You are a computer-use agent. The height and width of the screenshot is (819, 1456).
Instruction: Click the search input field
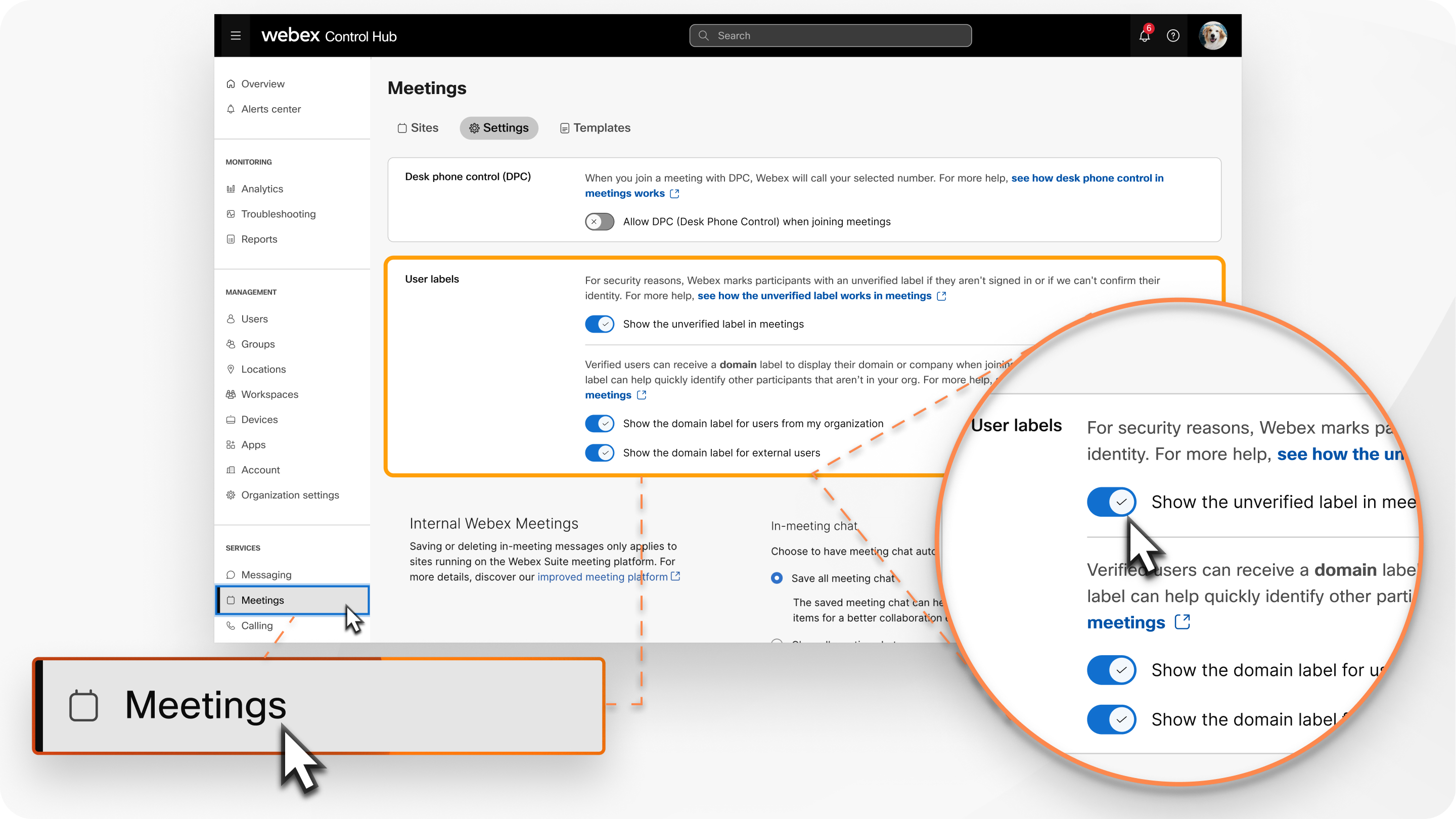pos(830,36)
